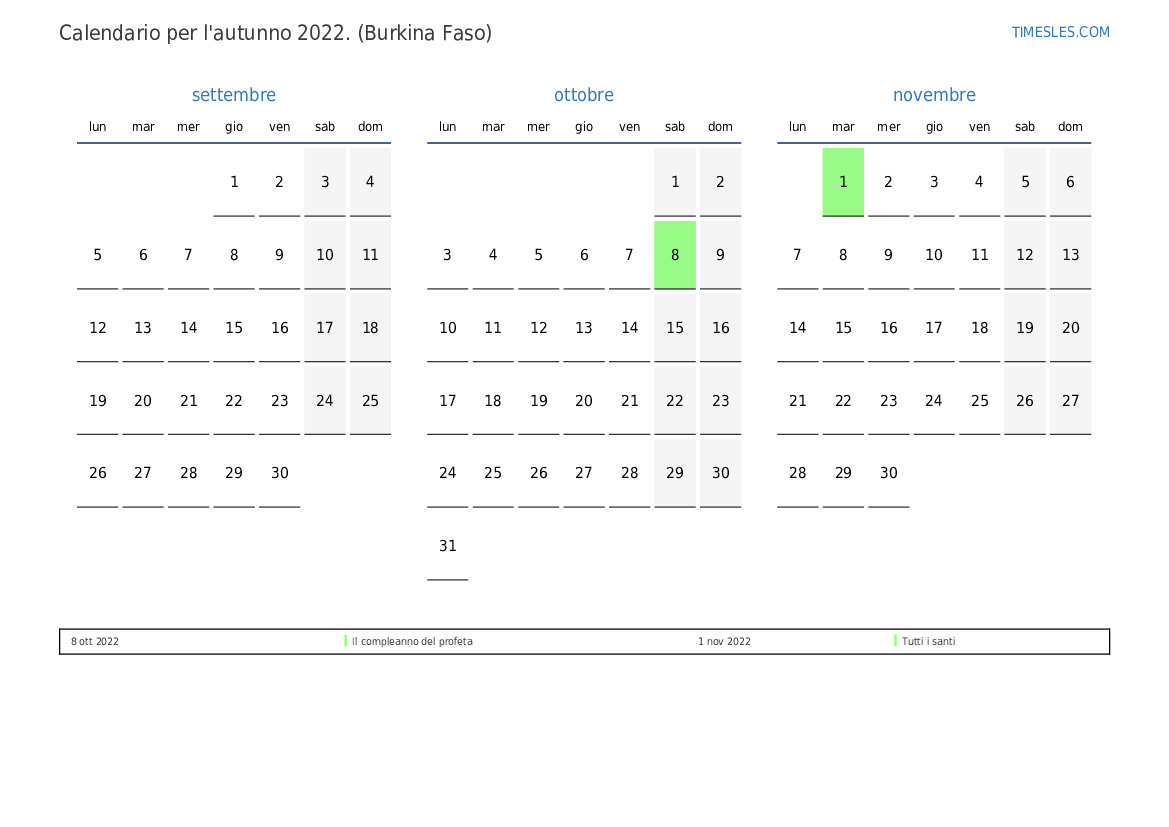Click 'mer' header in novembre
The image size is (1169, 827).
point(889,127)
